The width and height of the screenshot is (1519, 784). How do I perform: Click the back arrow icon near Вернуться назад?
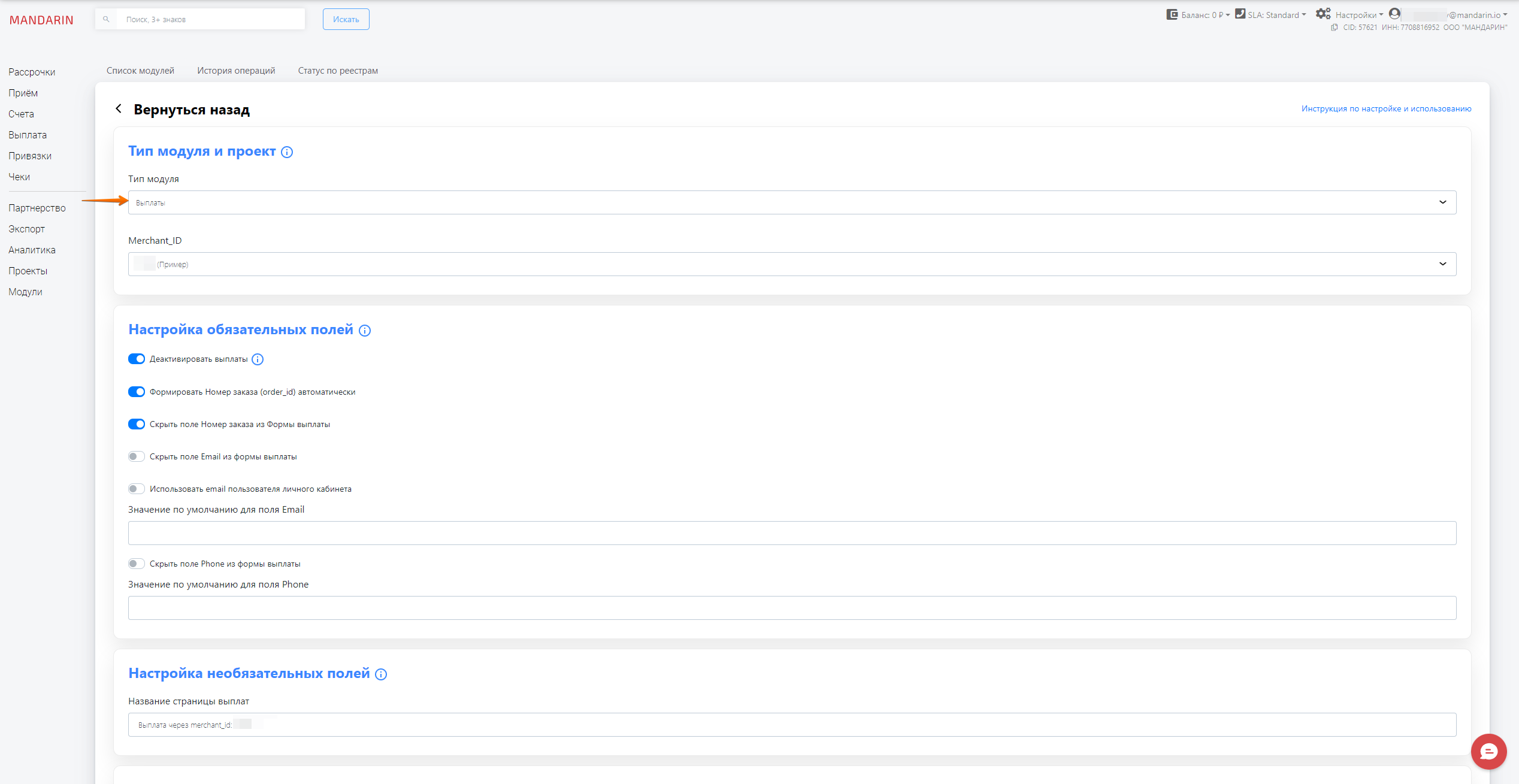point(119,108)
